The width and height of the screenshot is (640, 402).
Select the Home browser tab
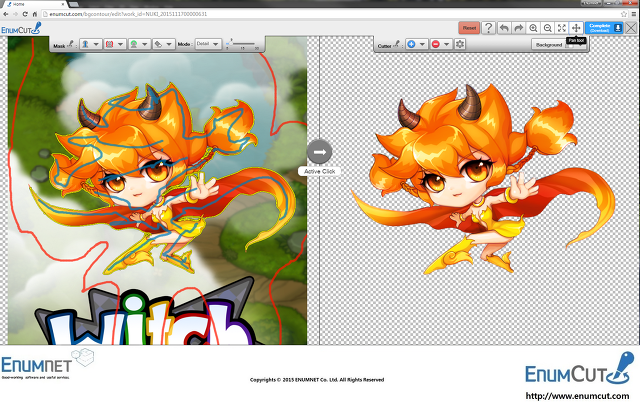click(34, 4)
